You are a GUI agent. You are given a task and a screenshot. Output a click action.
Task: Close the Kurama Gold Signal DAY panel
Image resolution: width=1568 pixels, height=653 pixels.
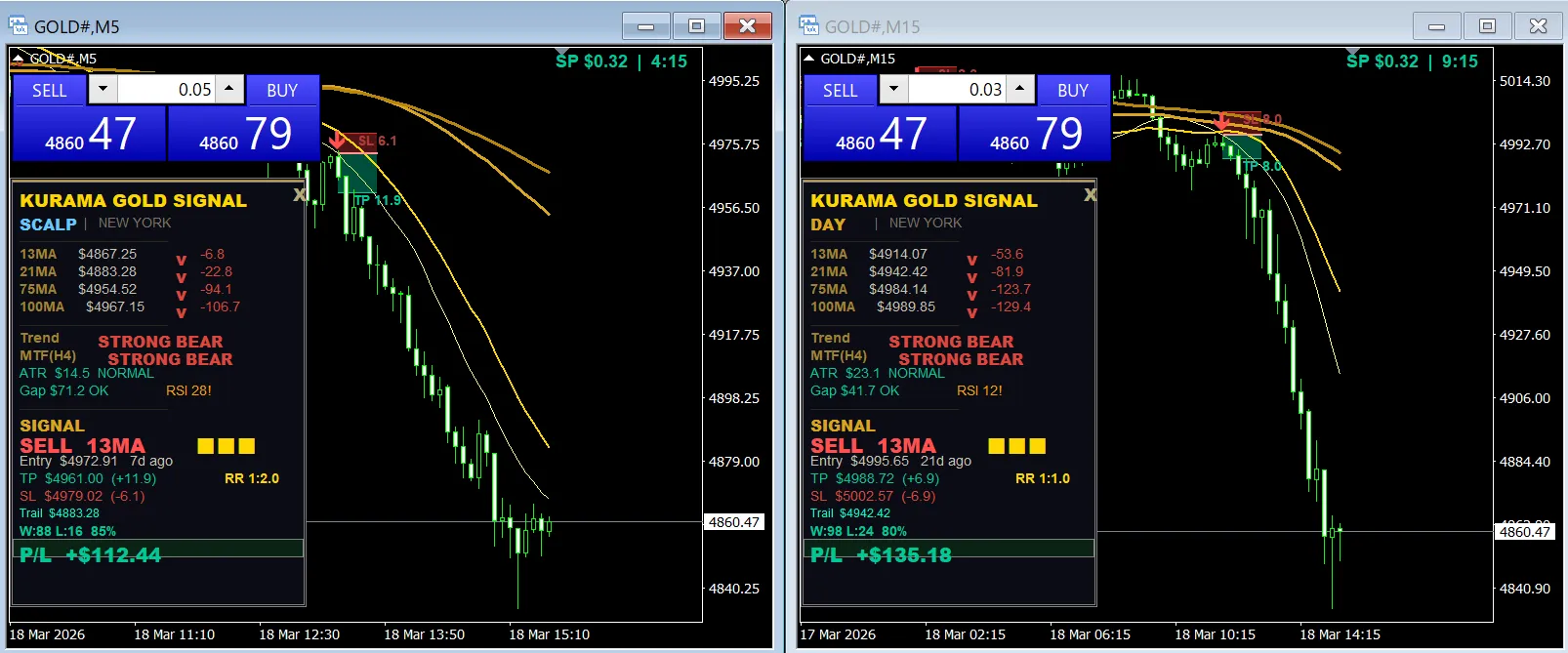(1090, 195)
